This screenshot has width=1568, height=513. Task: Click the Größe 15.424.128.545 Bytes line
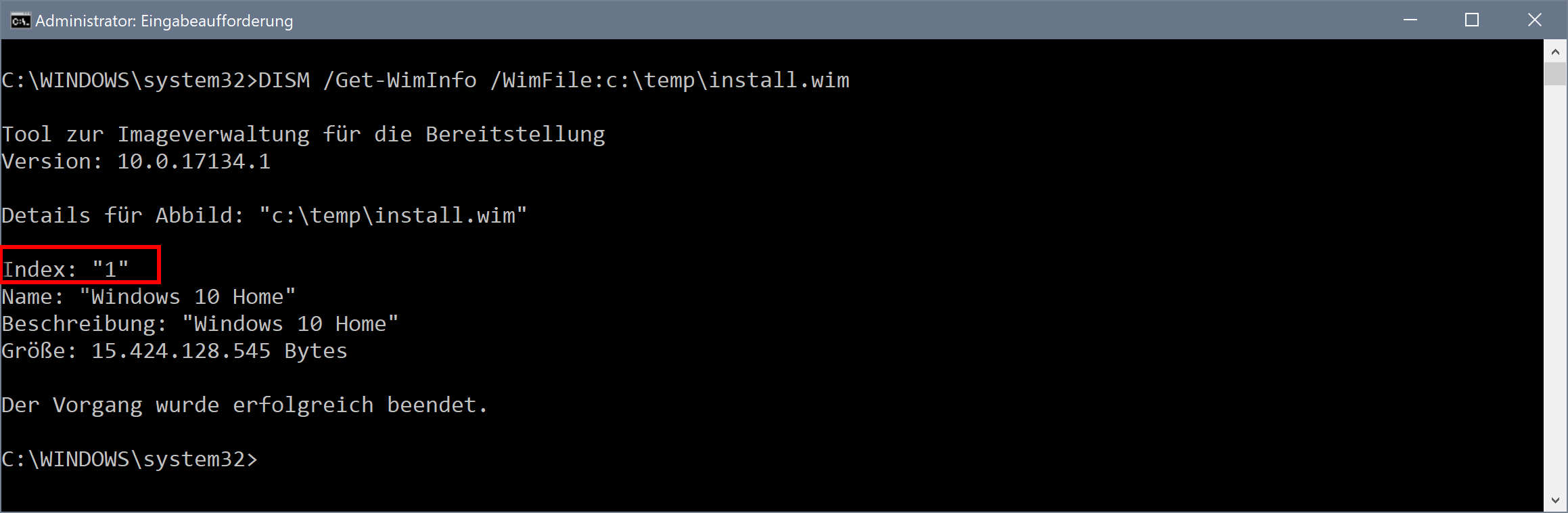174,351
